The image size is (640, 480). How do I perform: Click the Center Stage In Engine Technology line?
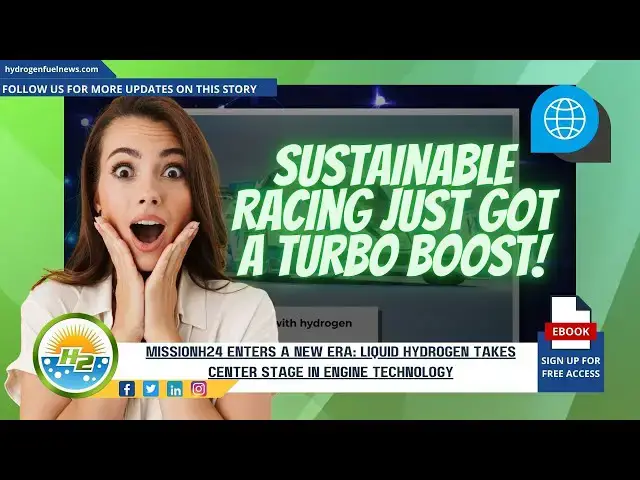tap(330, 372)
